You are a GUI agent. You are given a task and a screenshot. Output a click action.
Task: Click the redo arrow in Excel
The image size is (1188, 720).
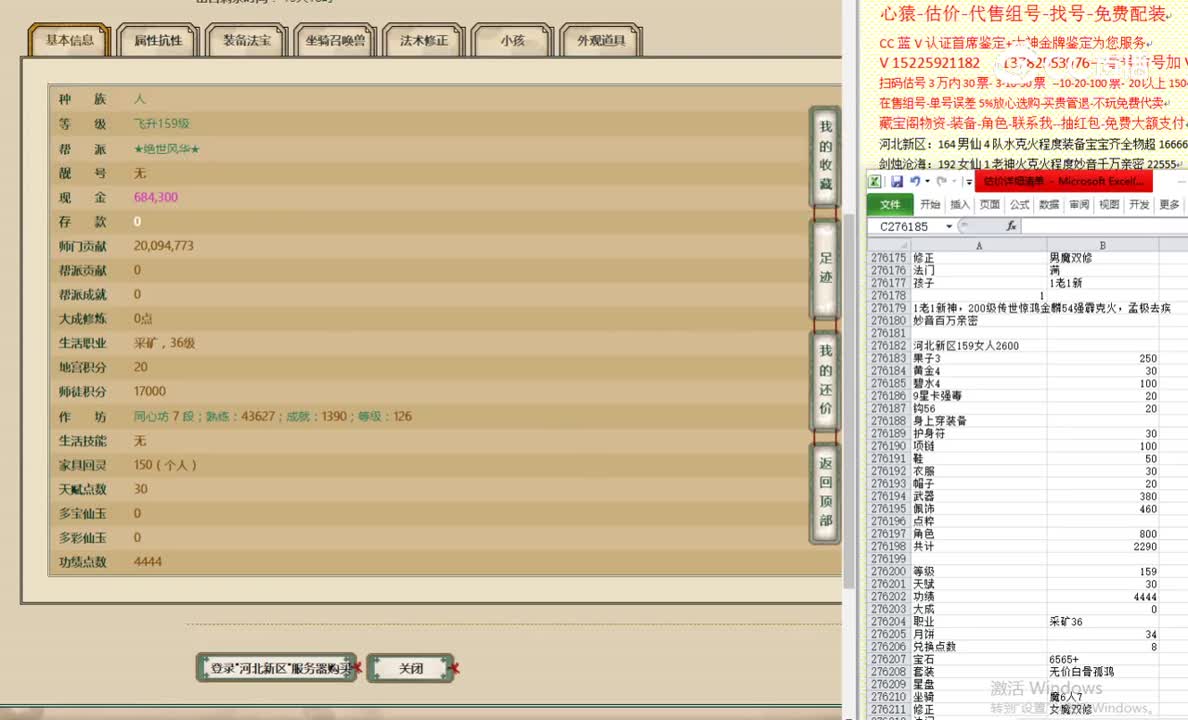(x=941, y=181)
